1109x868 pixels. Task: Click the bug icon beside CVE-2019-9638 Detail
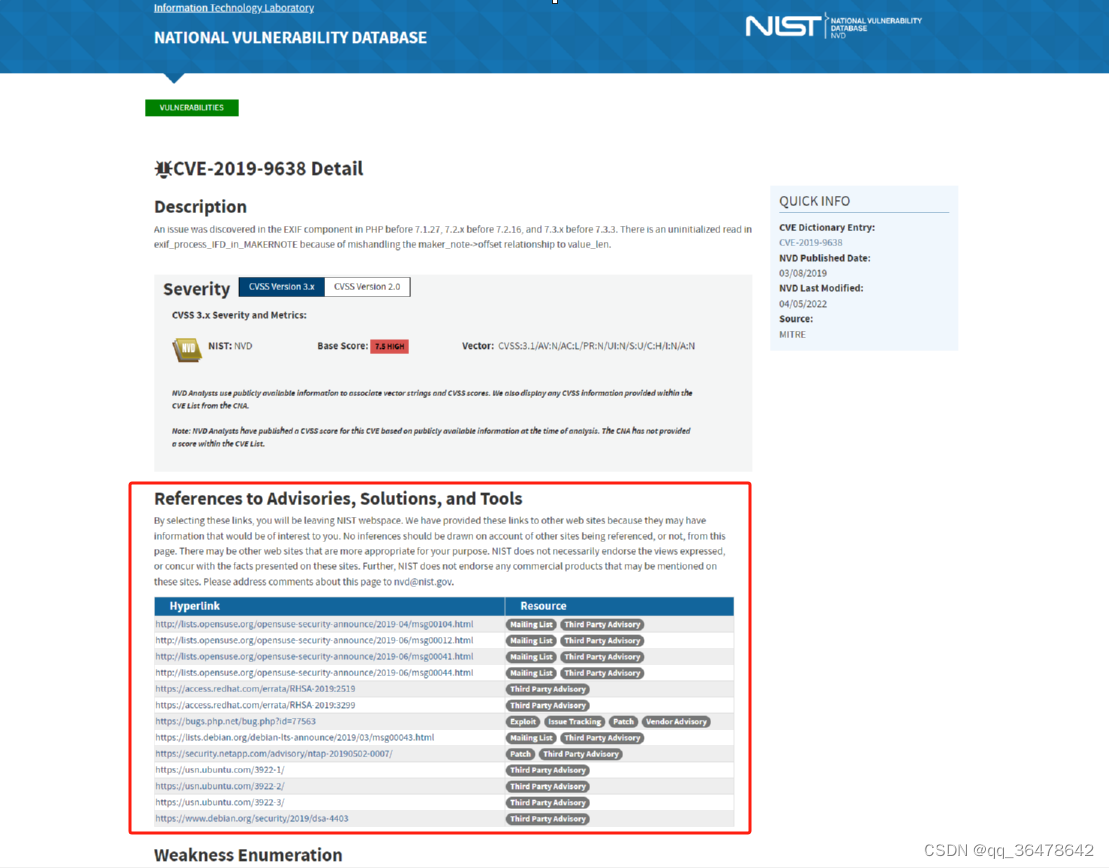coord(163,169)
